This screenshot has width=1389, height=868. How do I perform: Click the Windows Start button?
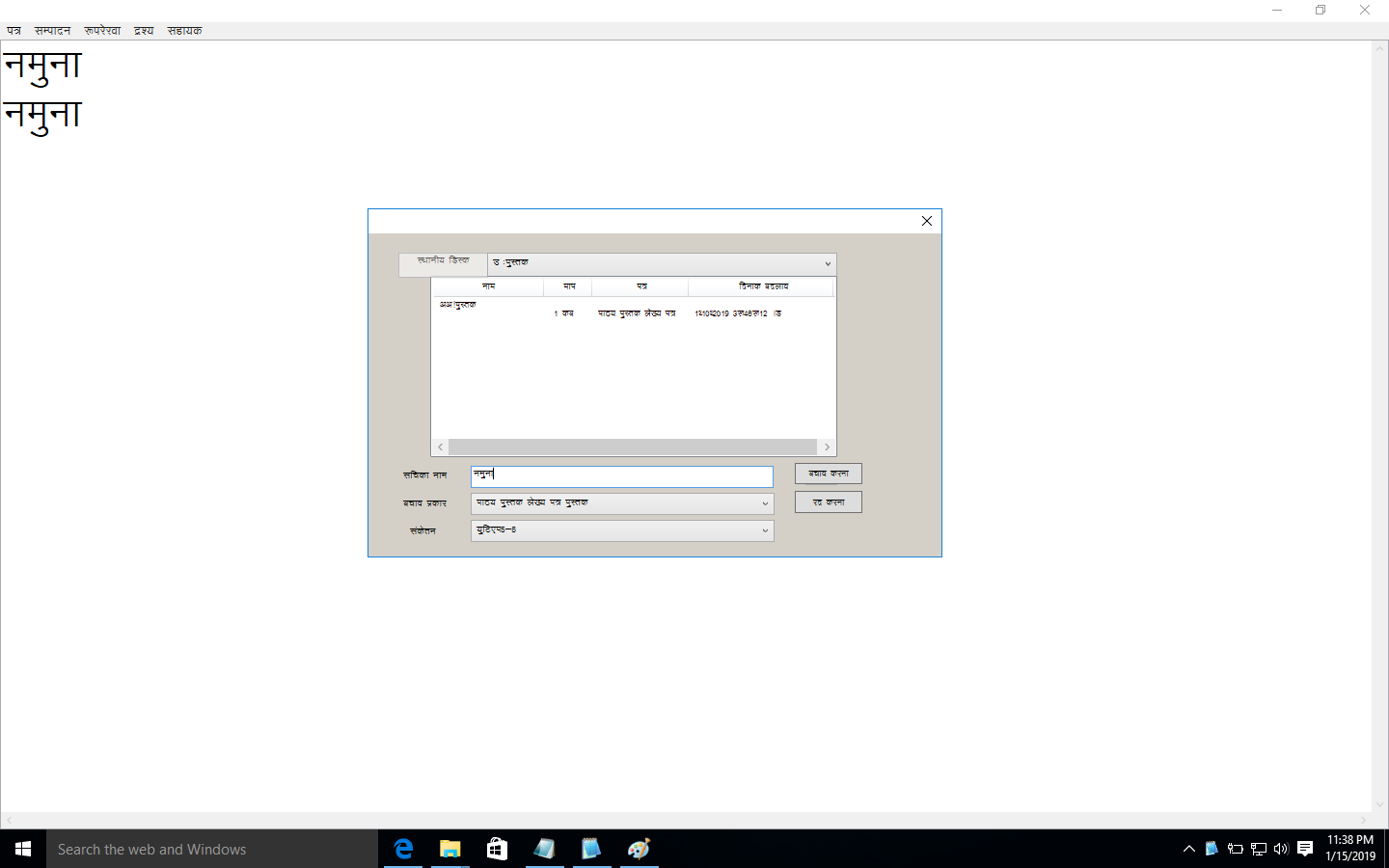23,849
